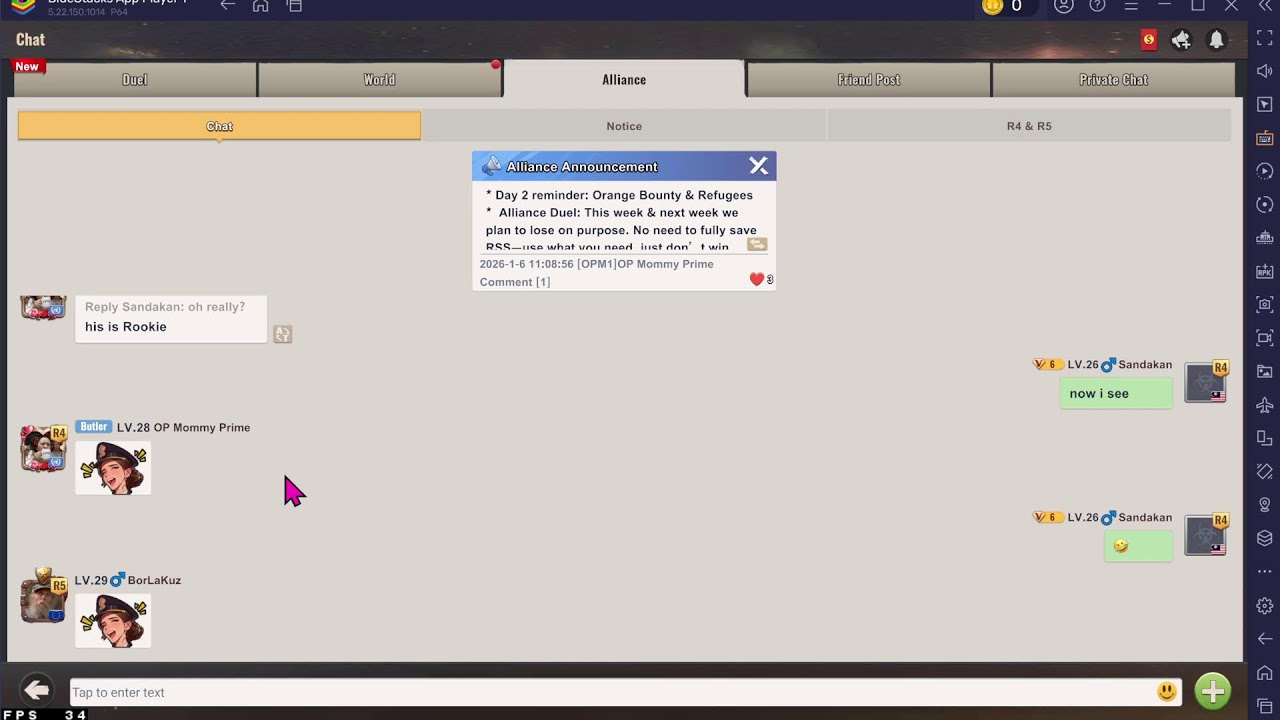Click BlueStacks back arrow in title bar
The height and width of the screenshot is (720, 1280).
pos(227,6)
